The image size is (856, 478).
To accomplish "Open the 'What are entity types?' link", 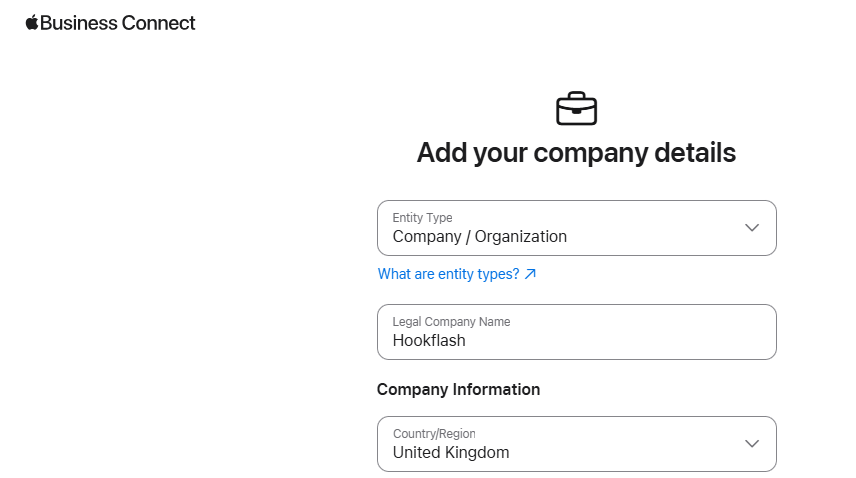I will pyautogui.click(x=457, y=274).
